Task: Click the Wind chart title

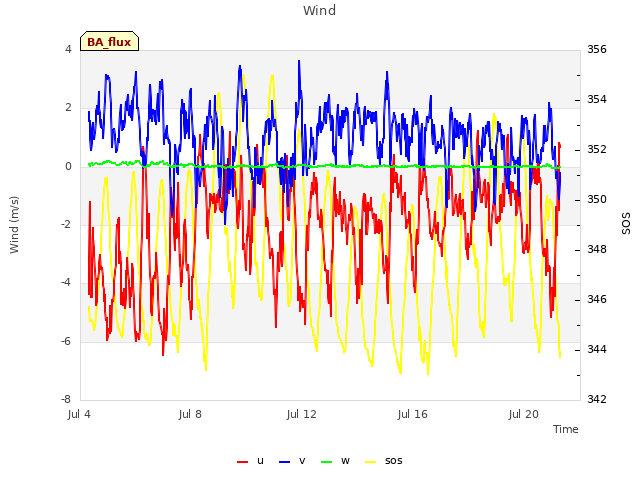Action: tap(319, 10)
